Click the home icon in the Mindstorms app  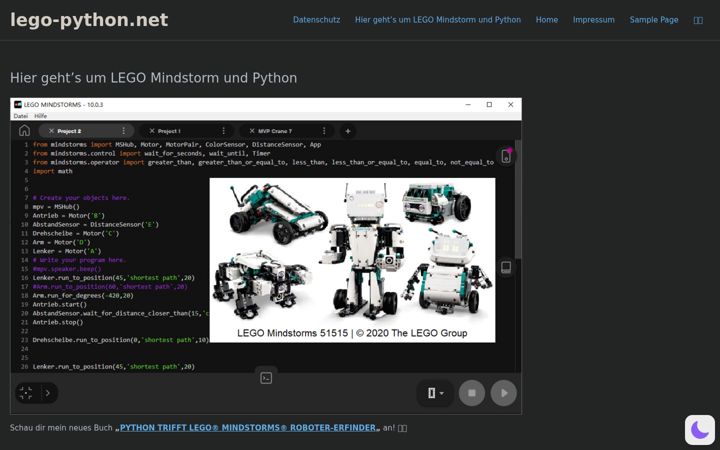click(x=24, y=131)
